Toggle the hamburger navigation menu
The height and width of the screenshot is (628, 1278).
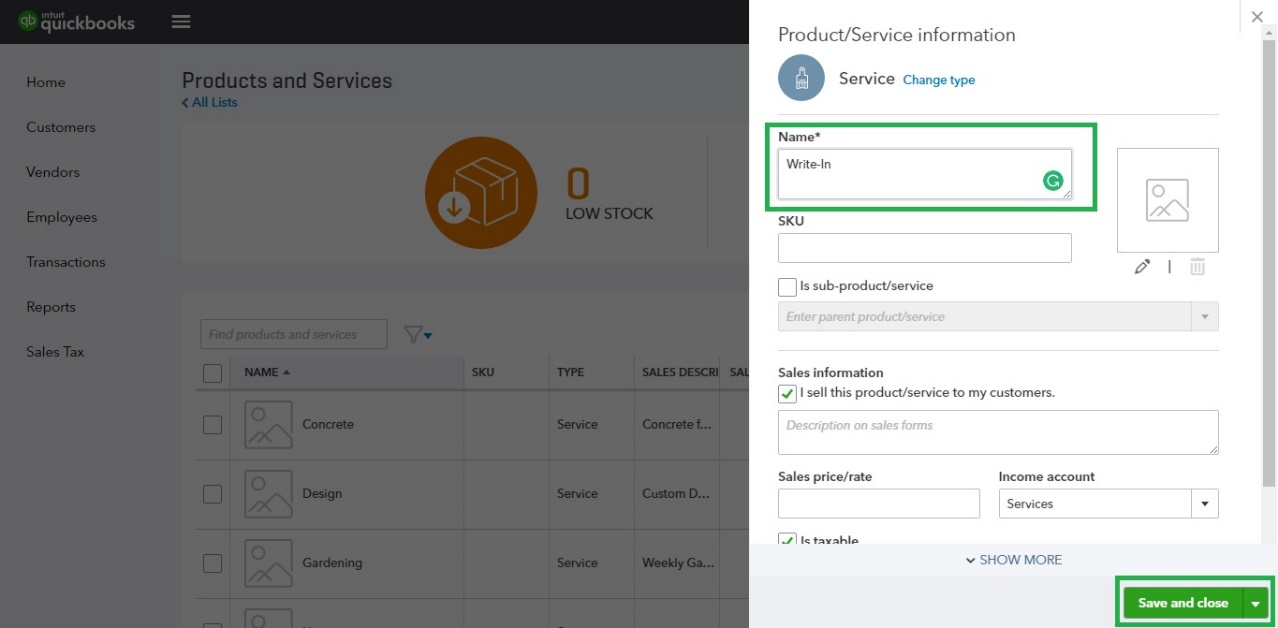pyautogui.click(x=181, y=21)
